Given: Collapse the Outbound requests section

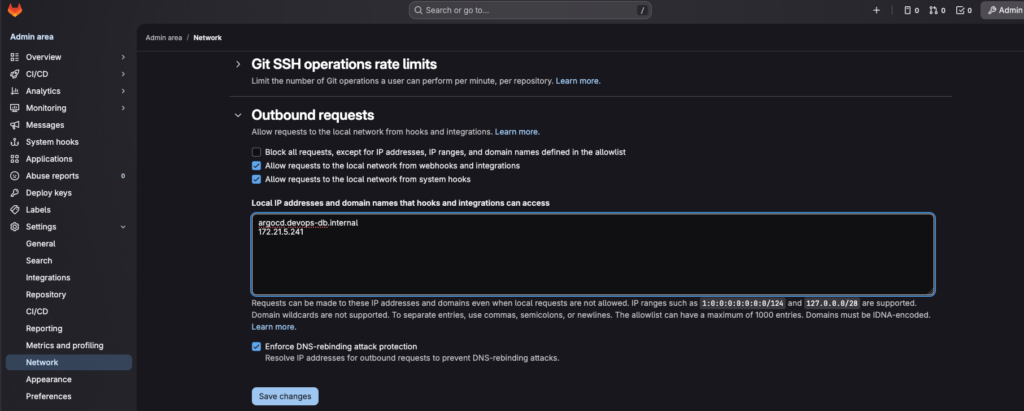Looking at the screenshot, I should [238, 115].
